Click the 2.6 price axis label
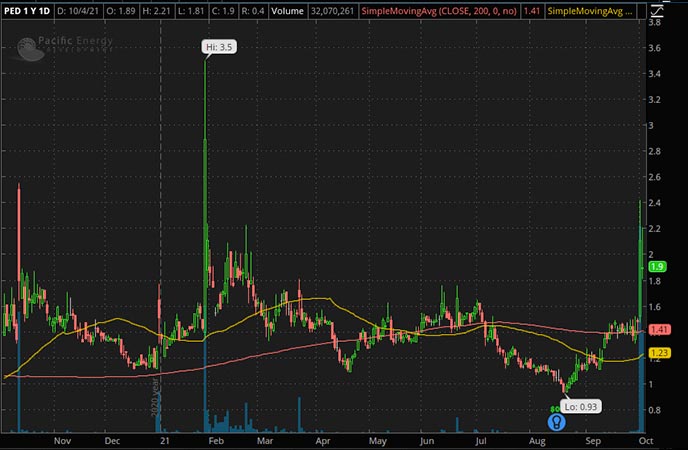 coord(655,177)
